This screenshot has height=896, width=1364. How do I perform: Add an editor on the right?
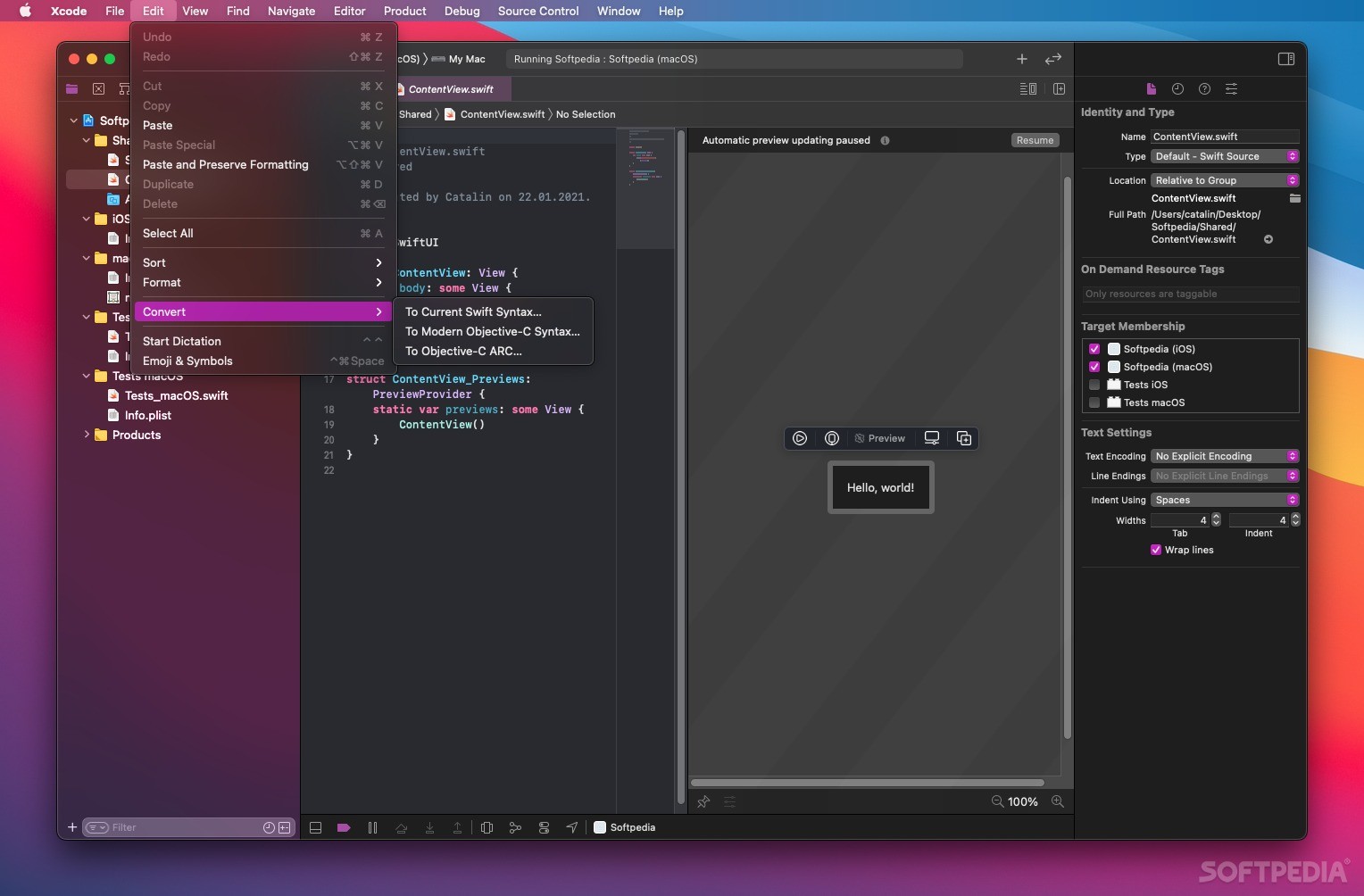(1060, 89)
